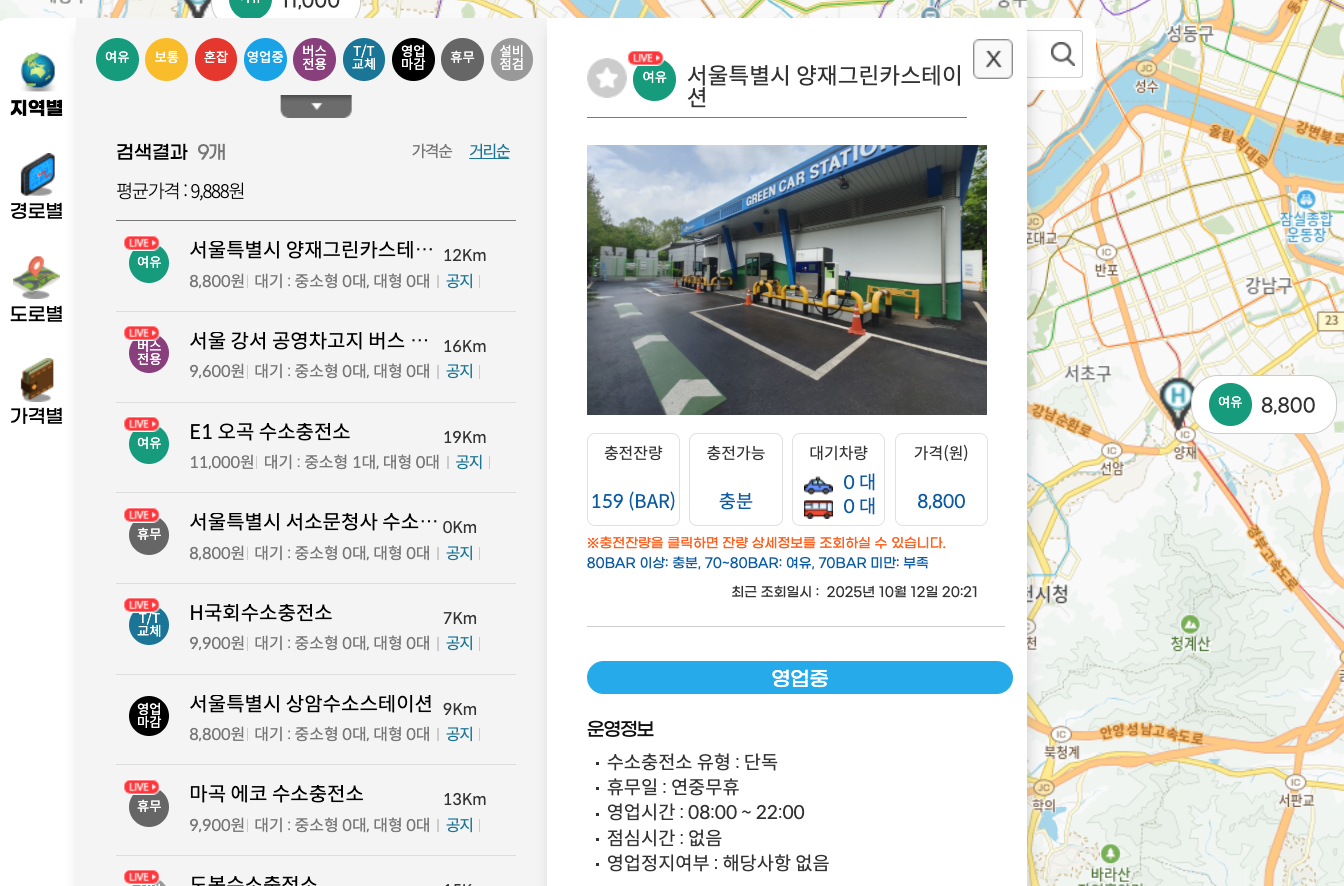Click the 대기차량 waiting vehicles box
The width and height of the screenshot is (1344, 886).
[838, 479]
